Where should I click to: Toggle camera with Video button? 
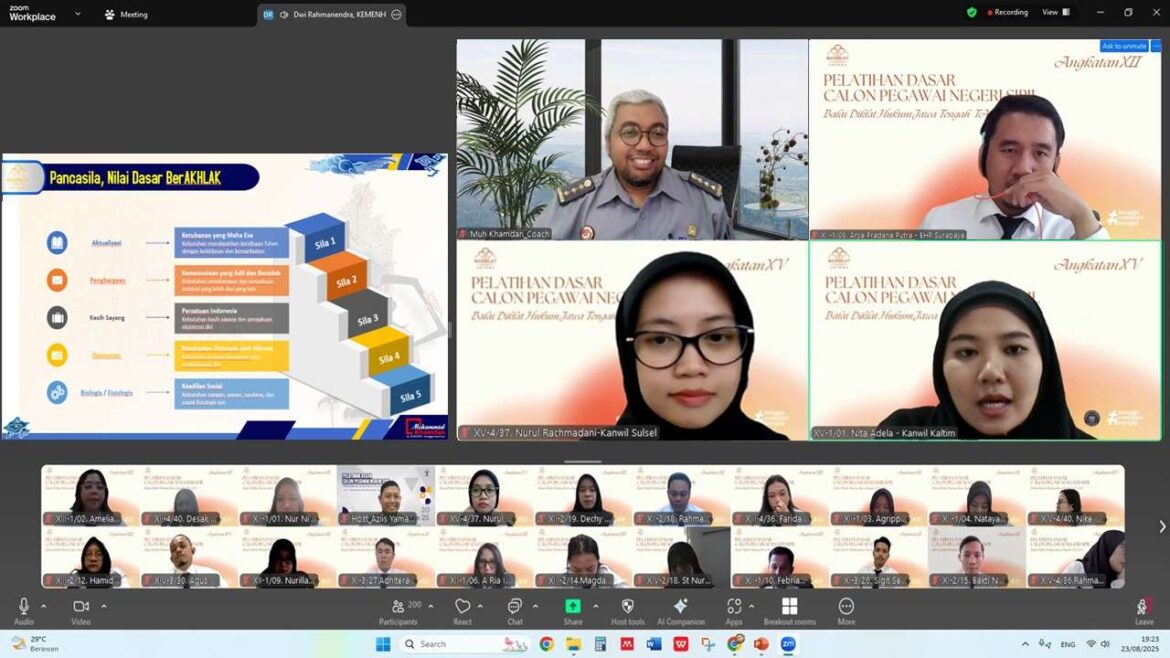point(81,611)
